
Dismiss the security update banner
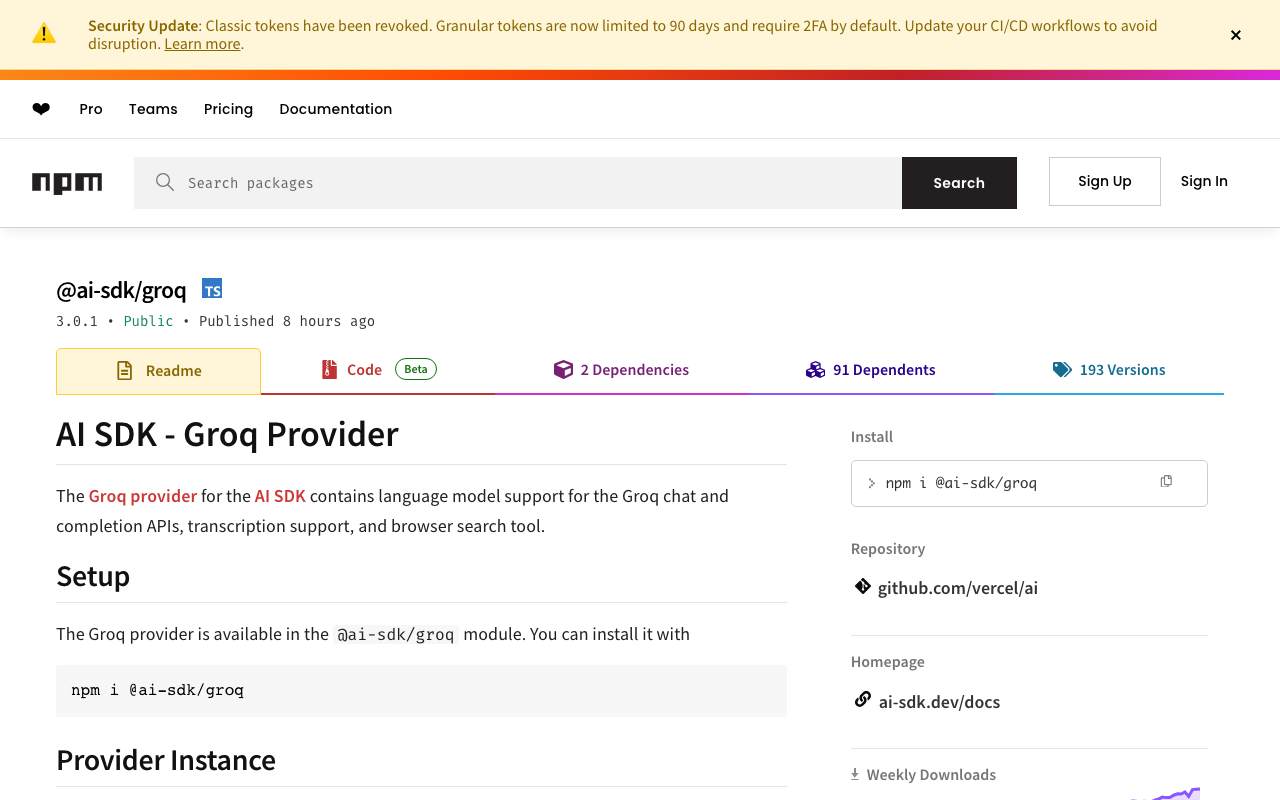click(1236, 35)
